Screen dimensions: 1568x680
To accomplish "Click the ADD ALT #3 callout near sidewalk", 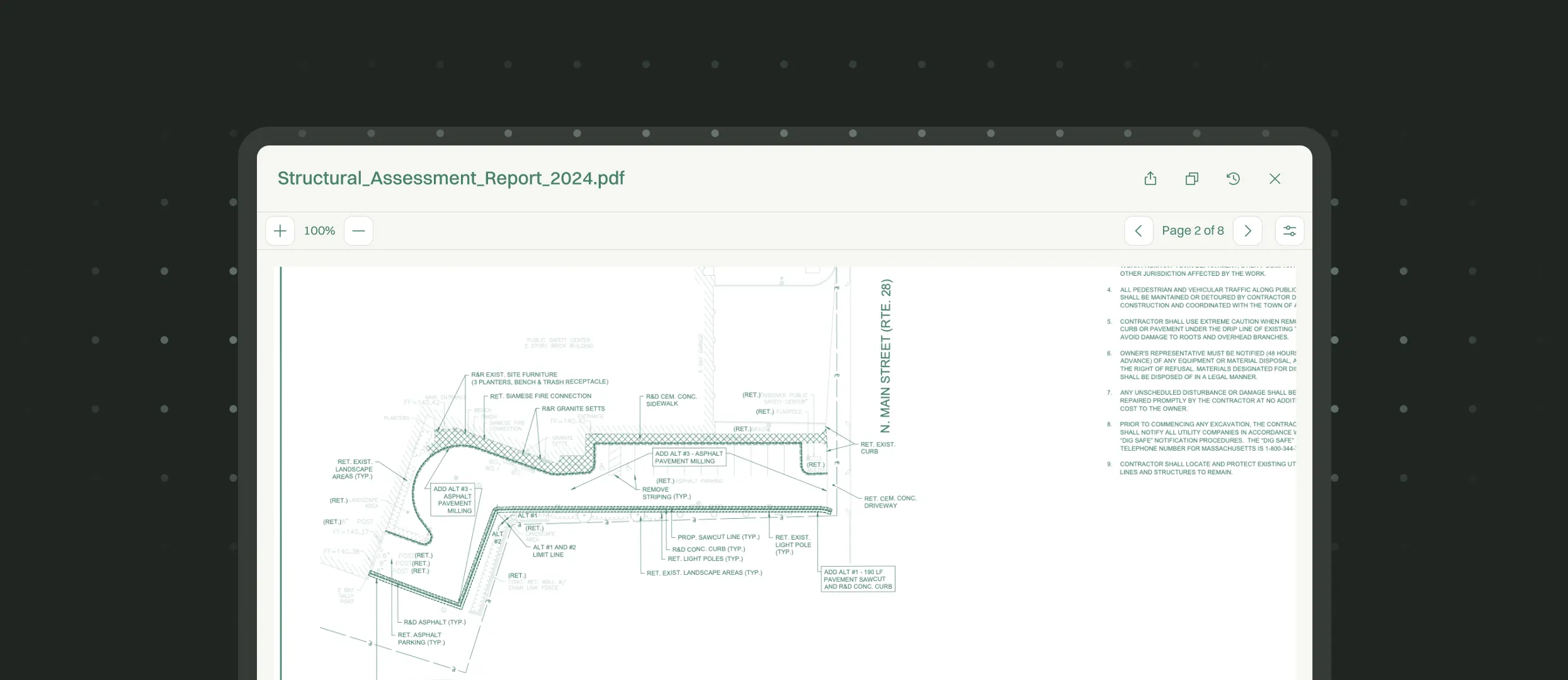I will 689,457.
